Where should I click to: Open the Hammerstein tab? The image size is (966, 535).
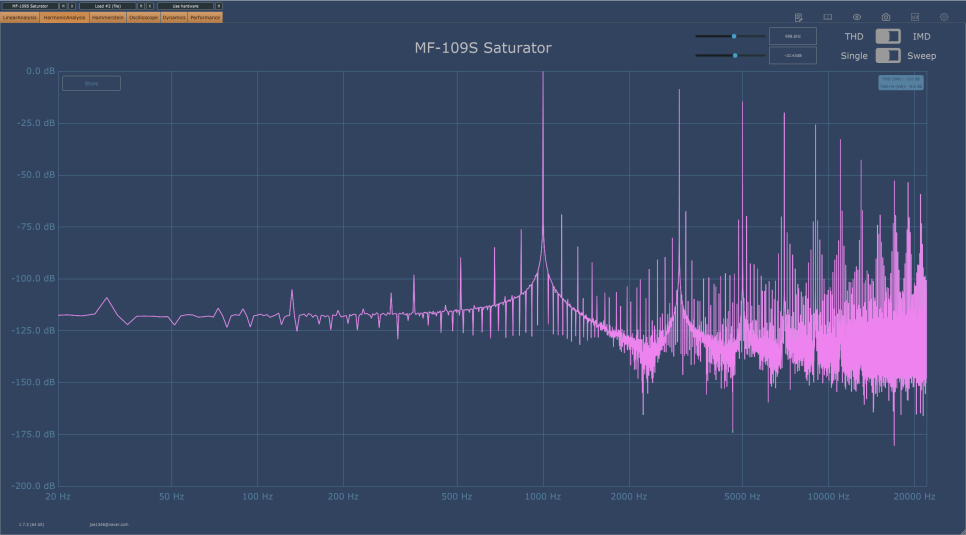point(108,17)
